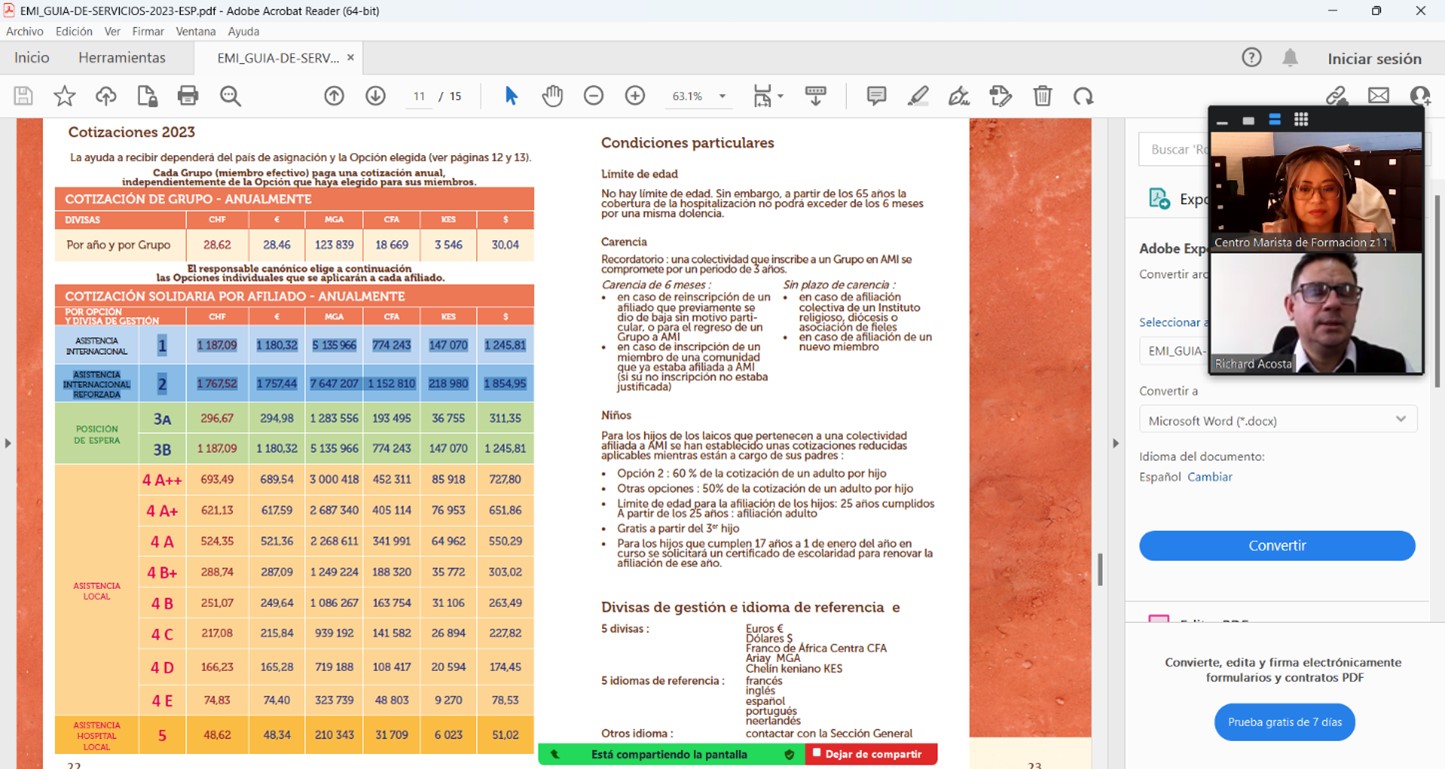Open the sign document pen tool
Screen dimensions: 1445x769
click(x=959, y=96)
